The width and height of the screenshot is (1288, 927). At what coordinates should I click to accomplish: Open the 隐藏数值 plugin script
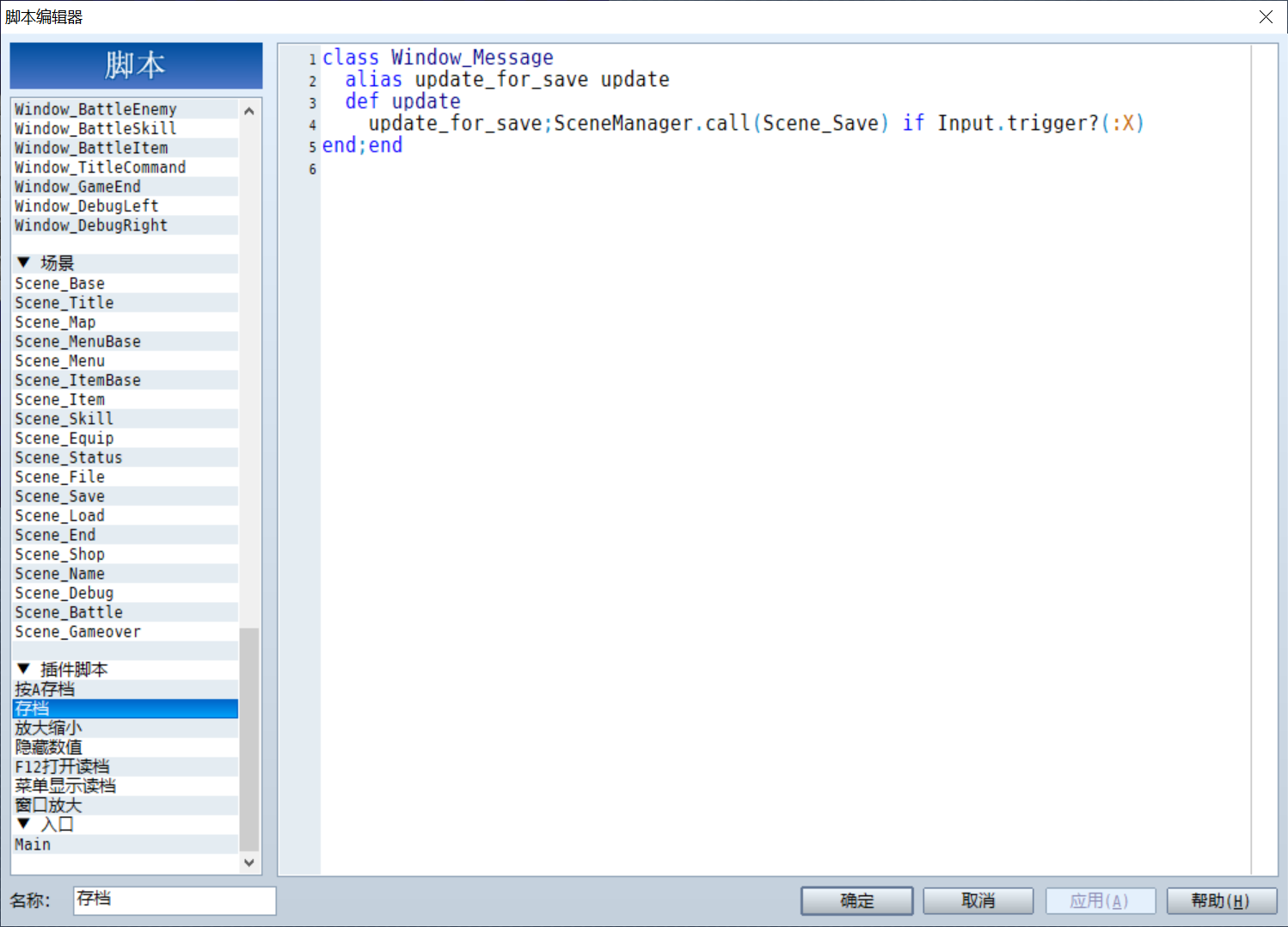[x=126, y=747]
